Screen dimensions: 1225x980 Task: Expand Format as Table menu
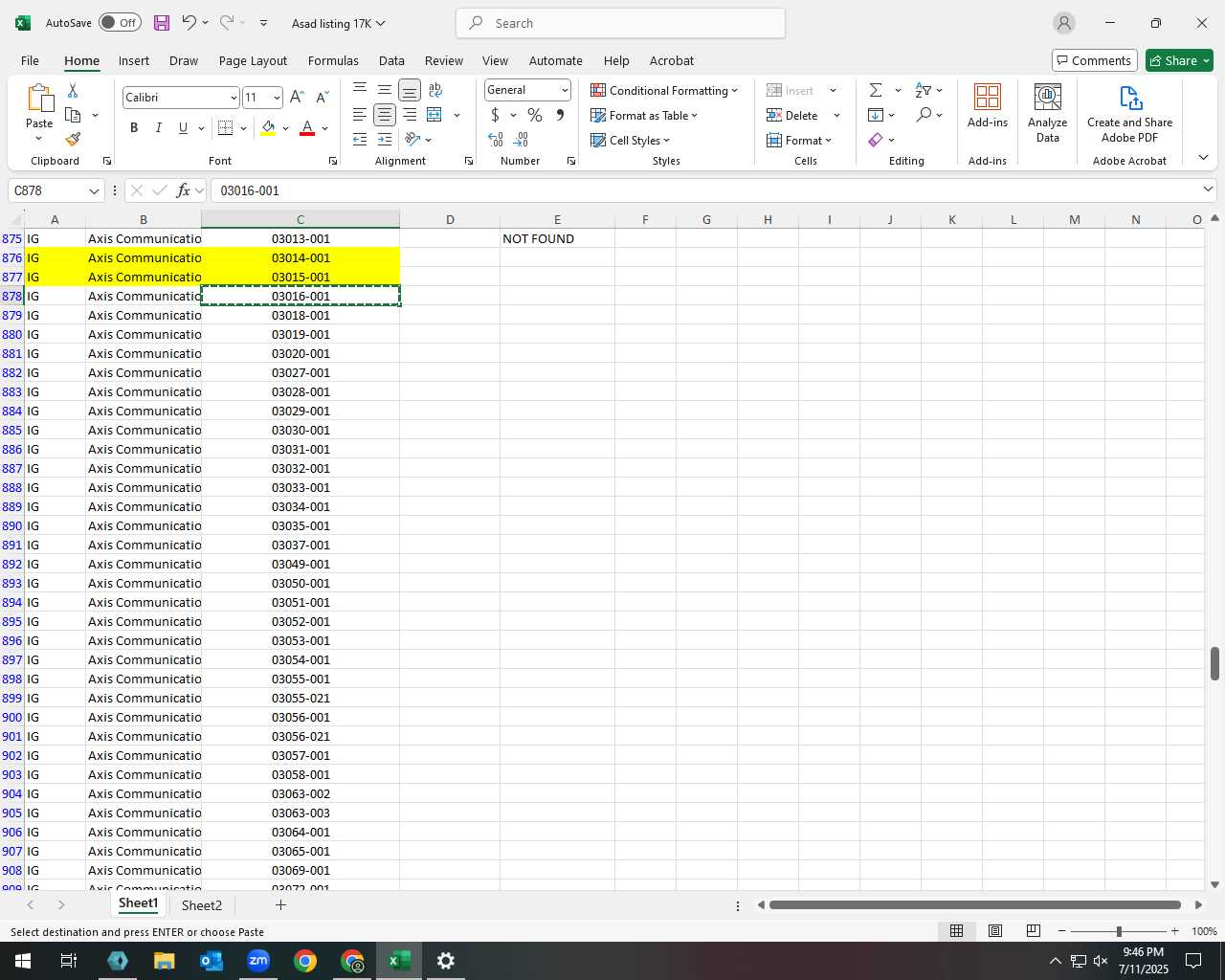[644, 115]
